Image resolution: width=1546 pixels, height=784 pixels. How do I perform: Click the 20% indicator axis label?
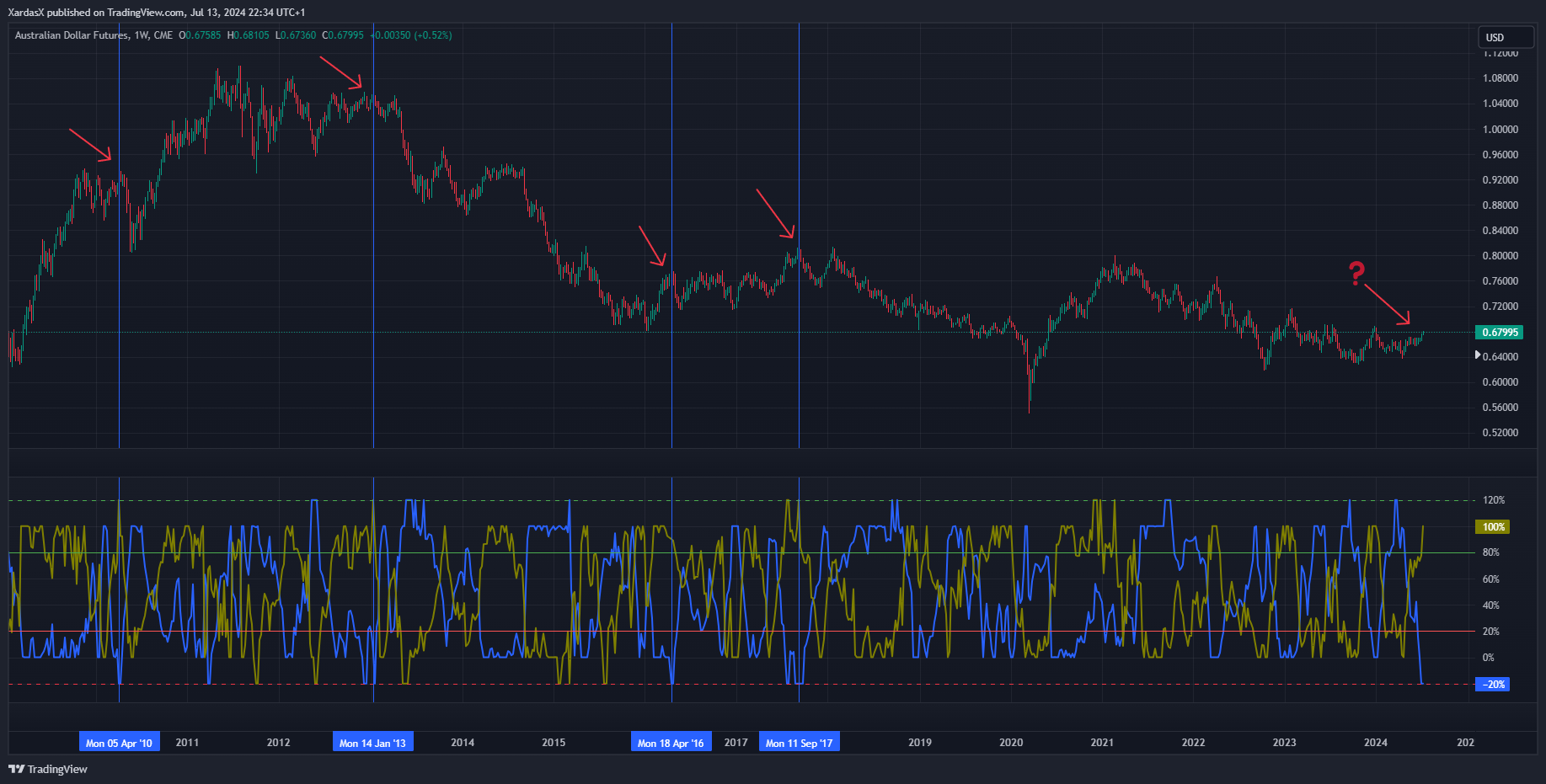[x=1491, y=632]
